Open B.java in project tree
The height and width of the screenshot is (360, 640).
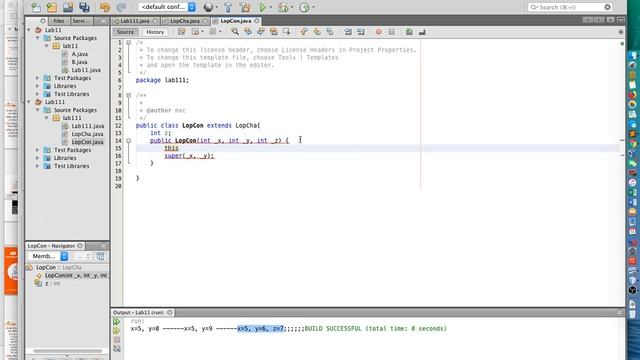[x=80, y=62]
